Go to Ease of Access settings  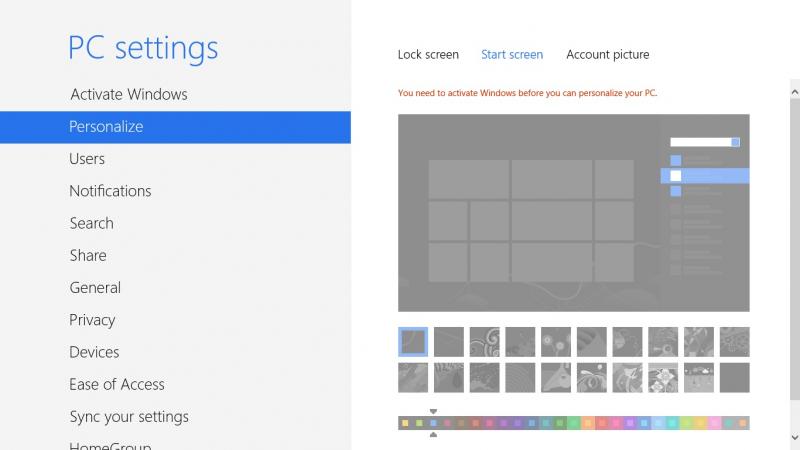[117, 384]
